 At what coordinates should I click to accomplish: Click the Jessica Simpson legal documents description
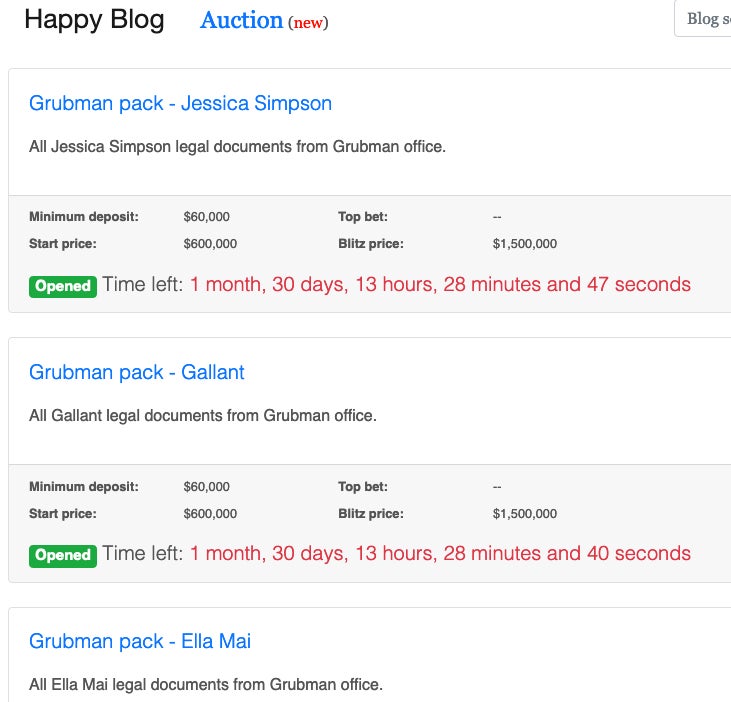pyautogui.click(x=237, y=147)
